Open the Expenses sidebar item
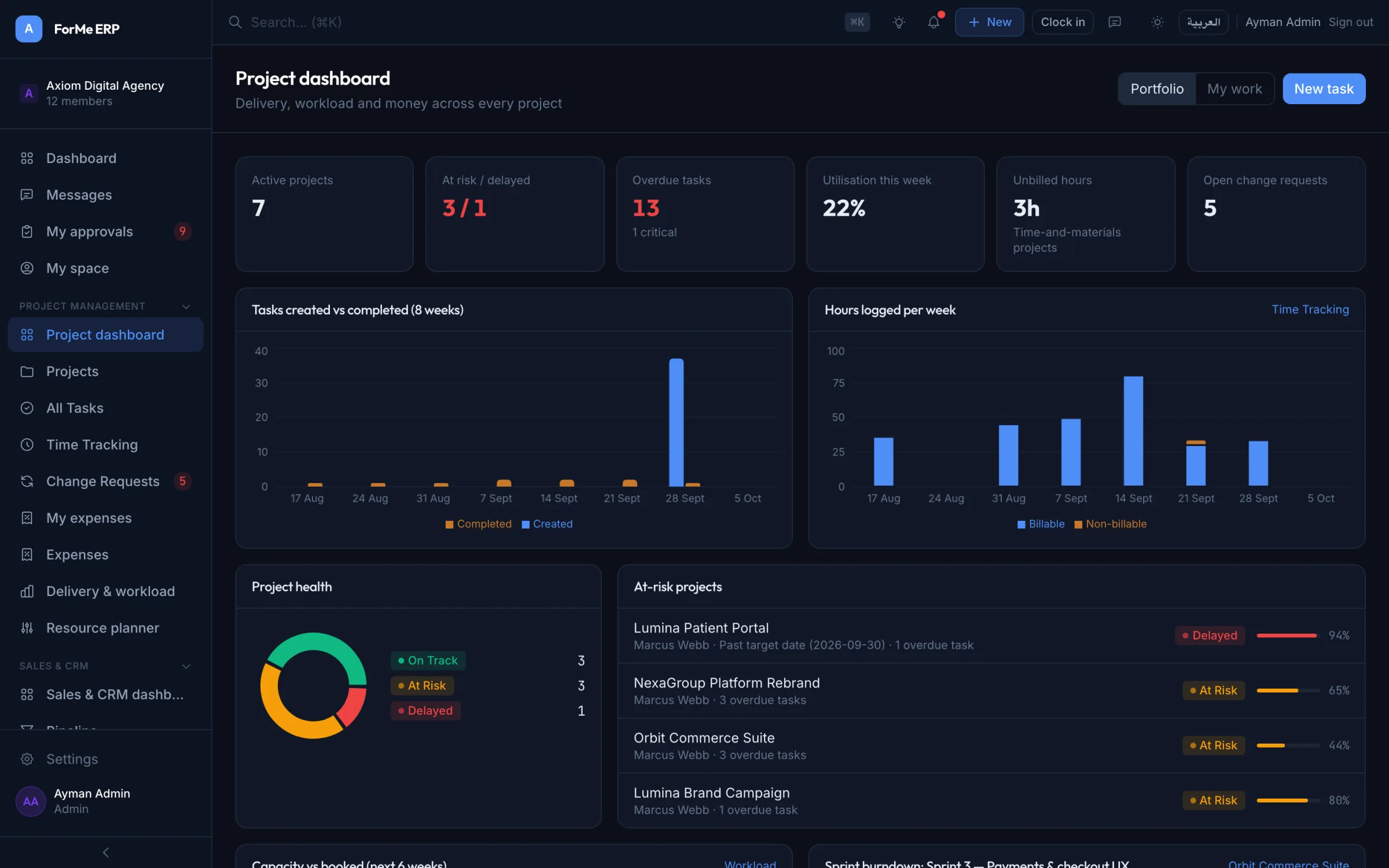 105,554
